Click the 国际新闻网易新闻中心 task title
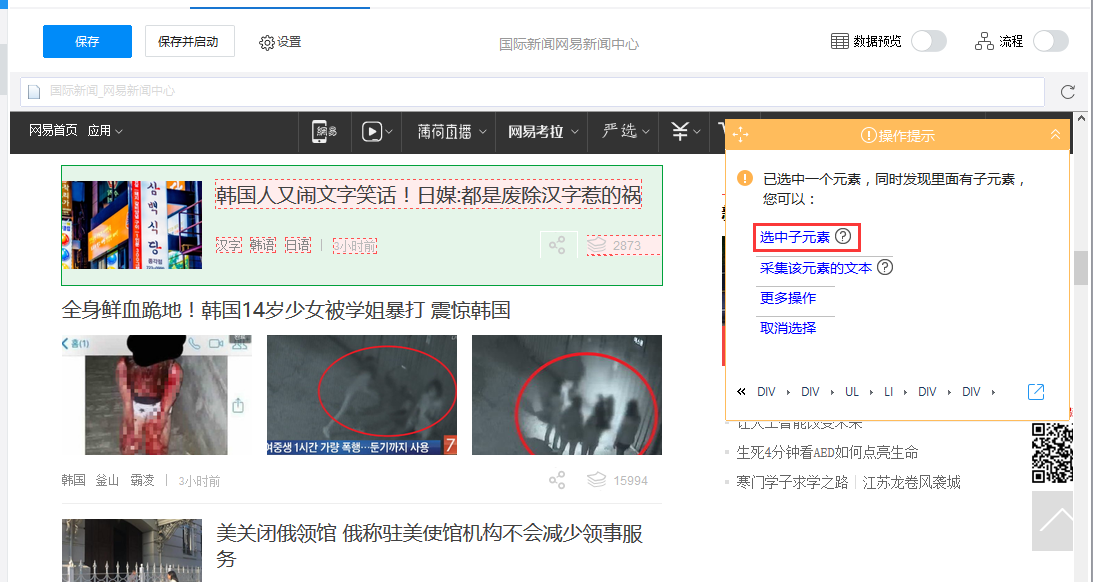This screenshot has width=1093, height=582. (x=569, y=45)
